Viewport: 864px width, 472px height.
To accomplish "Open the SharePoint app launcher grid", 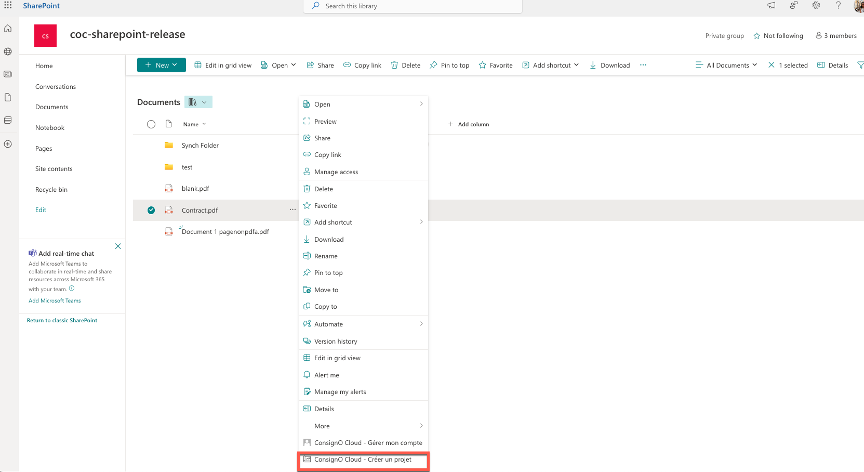I will click(9, 6).
